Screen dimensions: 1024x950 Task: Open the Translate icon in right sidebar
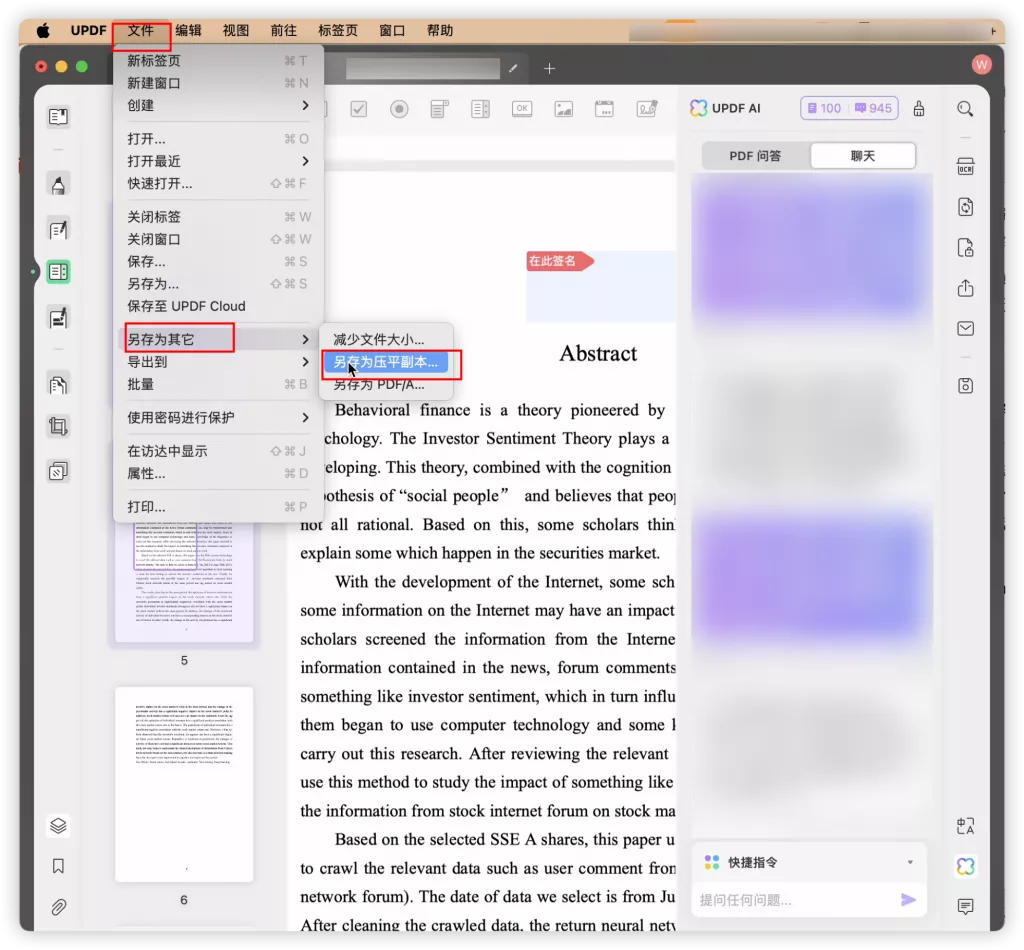tap(965, 826)
